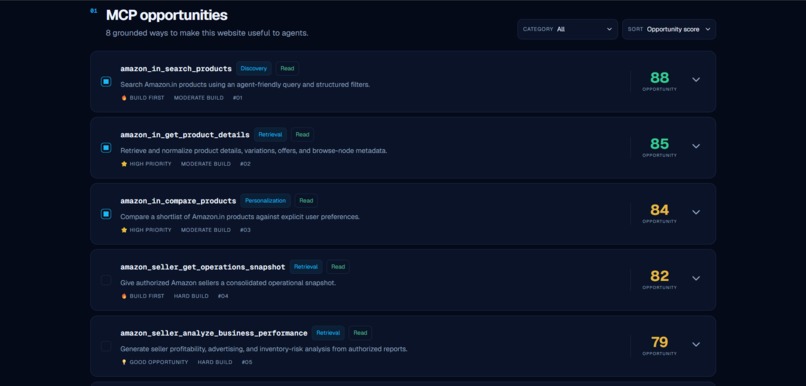Image resolution: width=806 pixels, height=386 pixels.
Task: Click the amazon_seller_analyze_business_performance title
Action: click(x=214, y=334)
